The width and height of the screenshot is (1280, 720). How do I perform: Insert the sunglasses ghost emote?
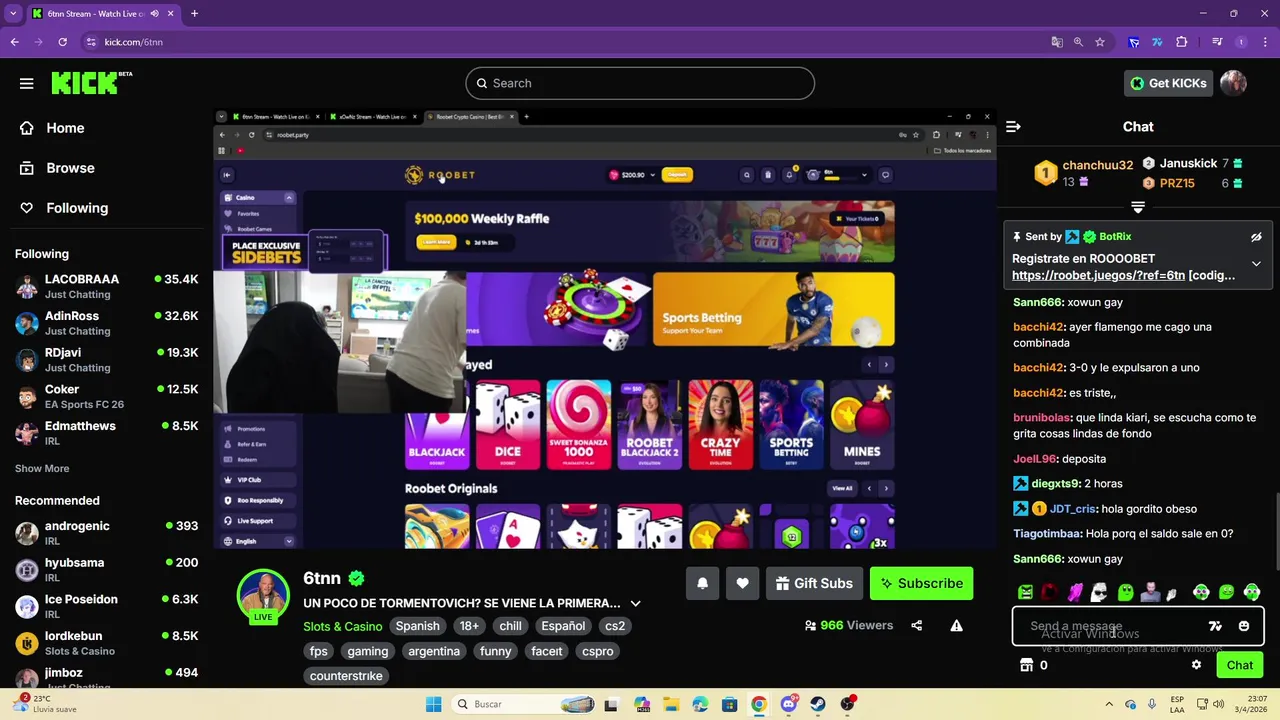[x=1099, y=592]
